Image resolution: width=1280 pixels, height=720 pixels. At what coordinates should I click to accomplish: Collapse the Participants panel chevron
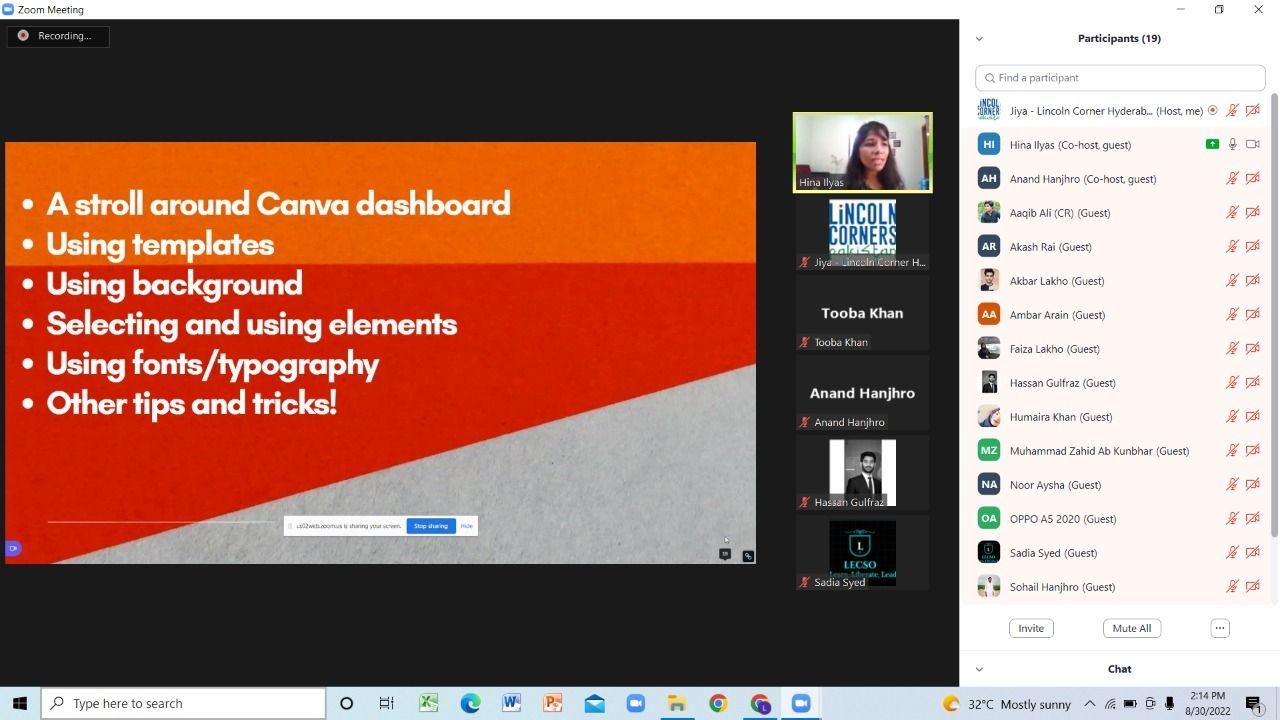click(979, 39)
